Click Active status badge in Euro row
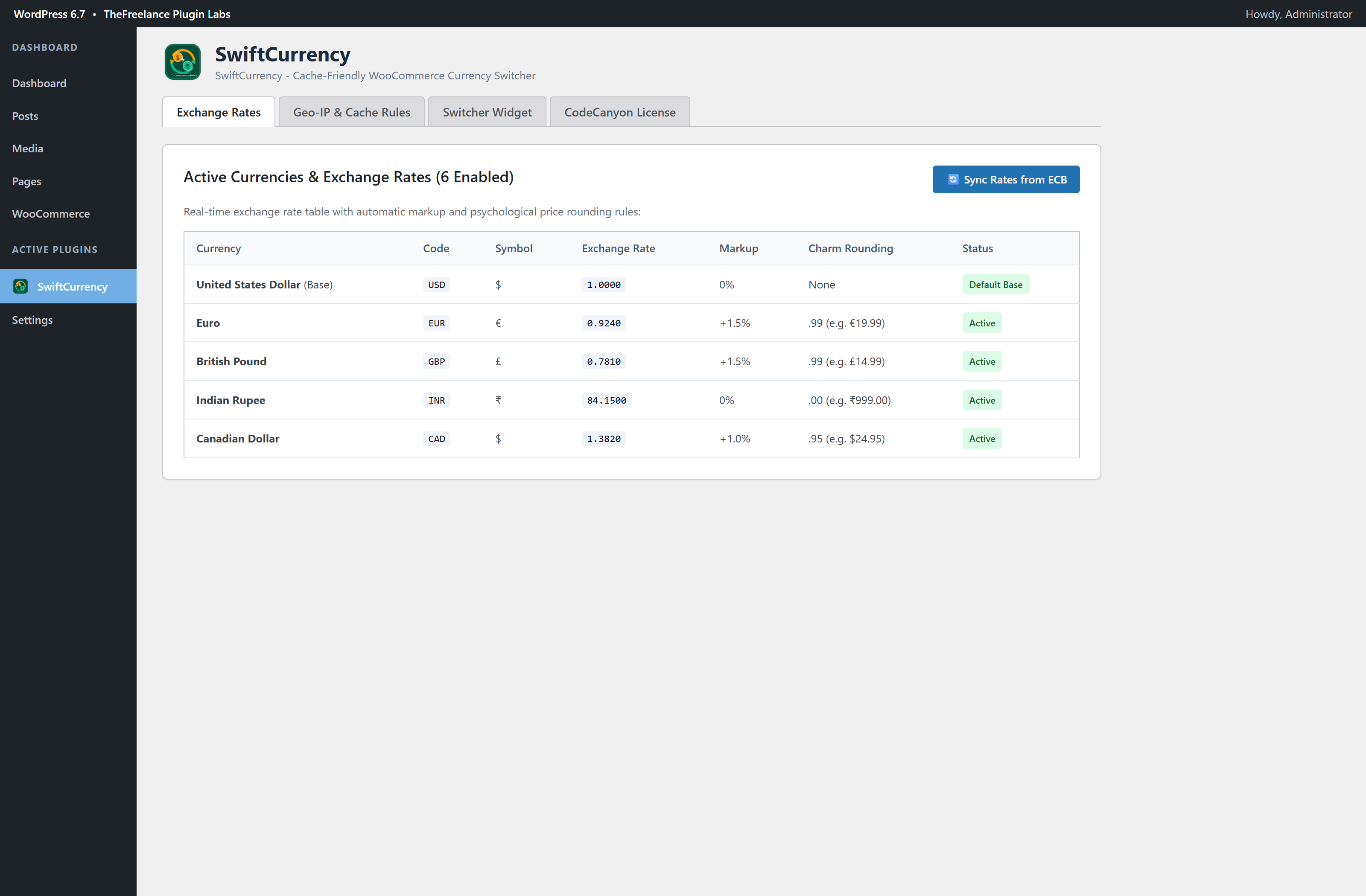Screen dimensions: 1366x896 [x=982, y=323]
